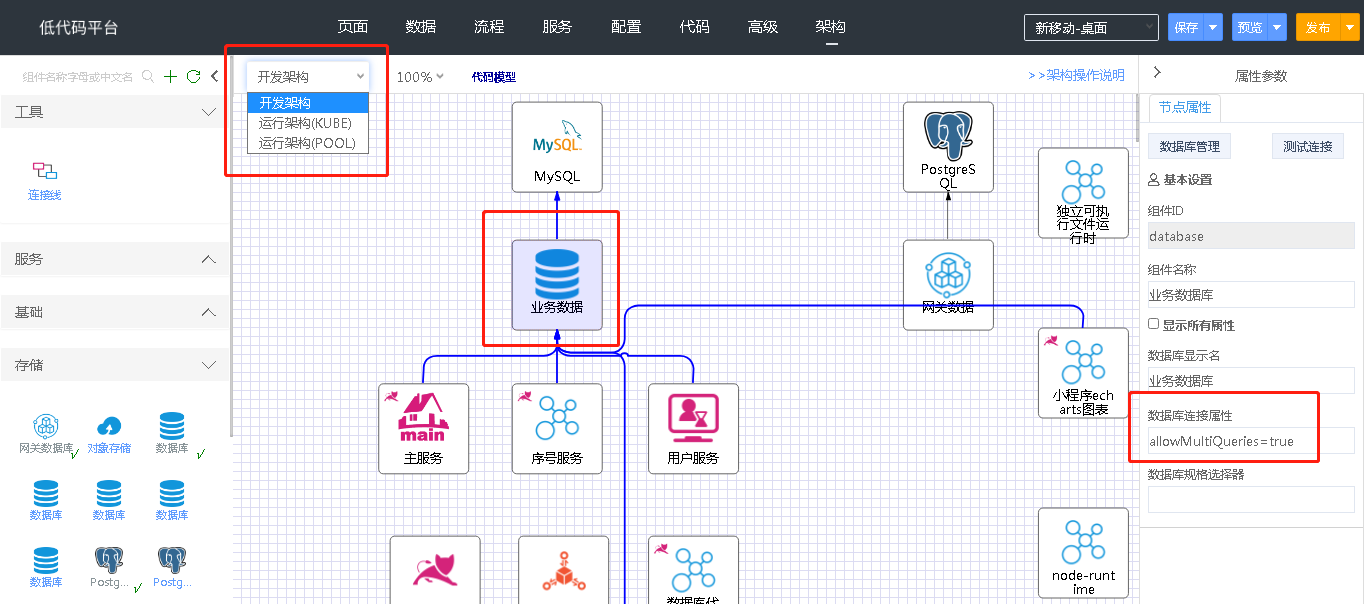This screenshot has height=604, width=1364.
Task: Select the 连接线 connector tool
Action: [x=45, y=180]
